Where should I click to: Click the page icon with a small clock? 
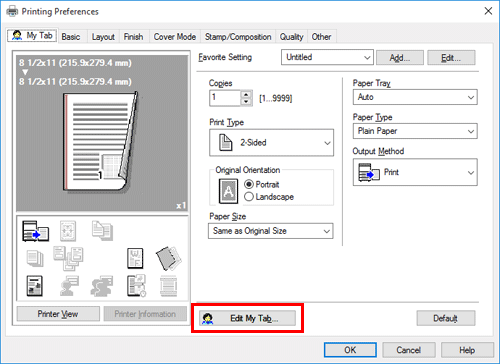136,286
